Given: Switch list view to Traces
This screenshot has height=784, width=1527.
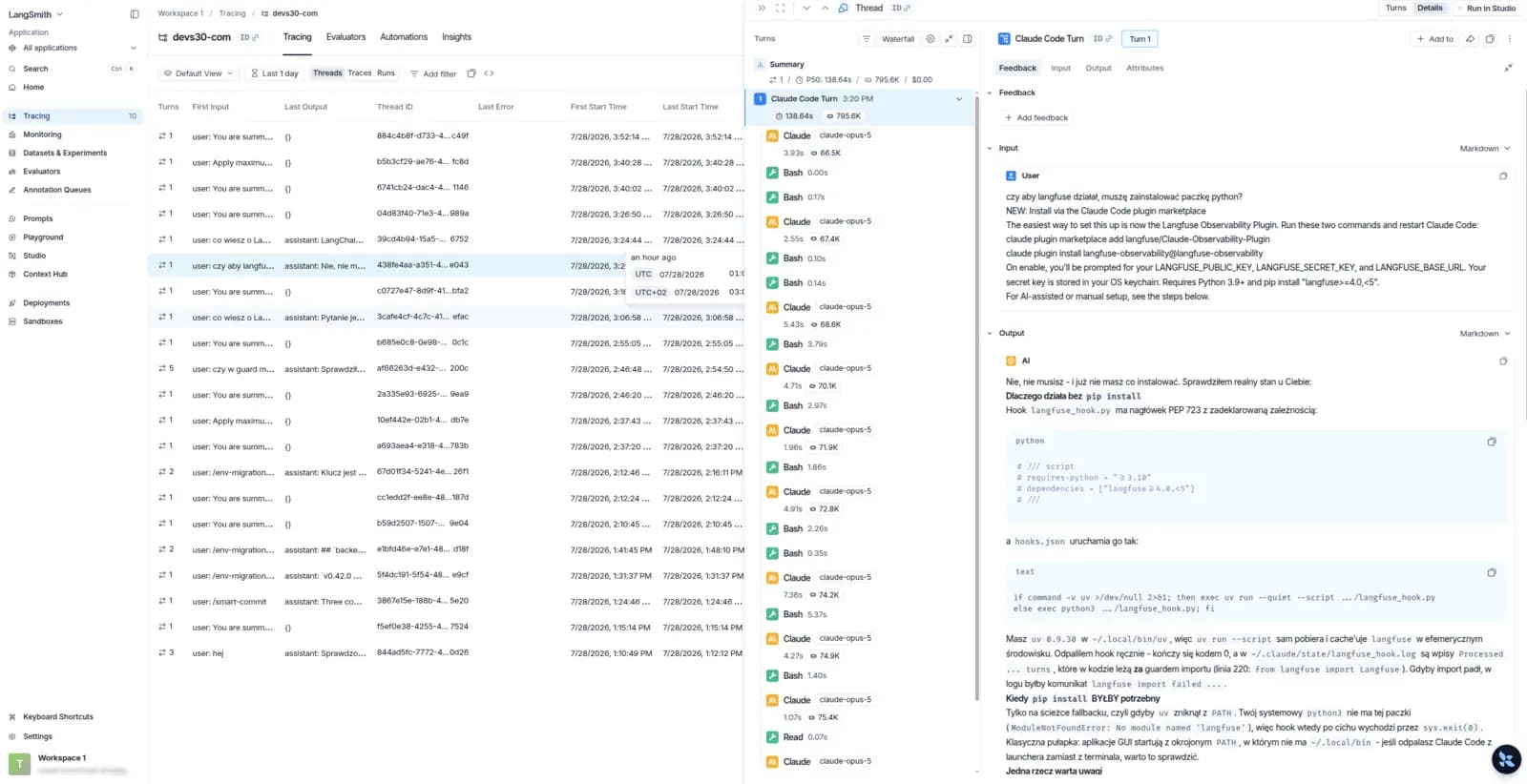Looking at the screenshot, I should tap(360, 73).
